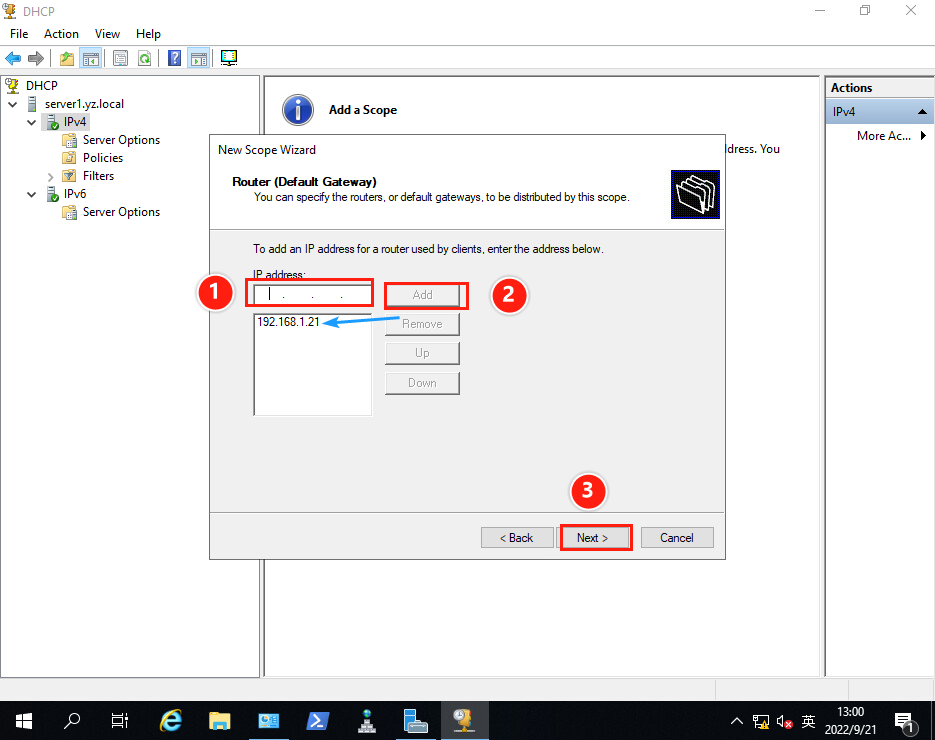The width and height of the screenshot is (935, 740).
Task: Select 192.168.1.21 in router list
Action: click(288, 321)
